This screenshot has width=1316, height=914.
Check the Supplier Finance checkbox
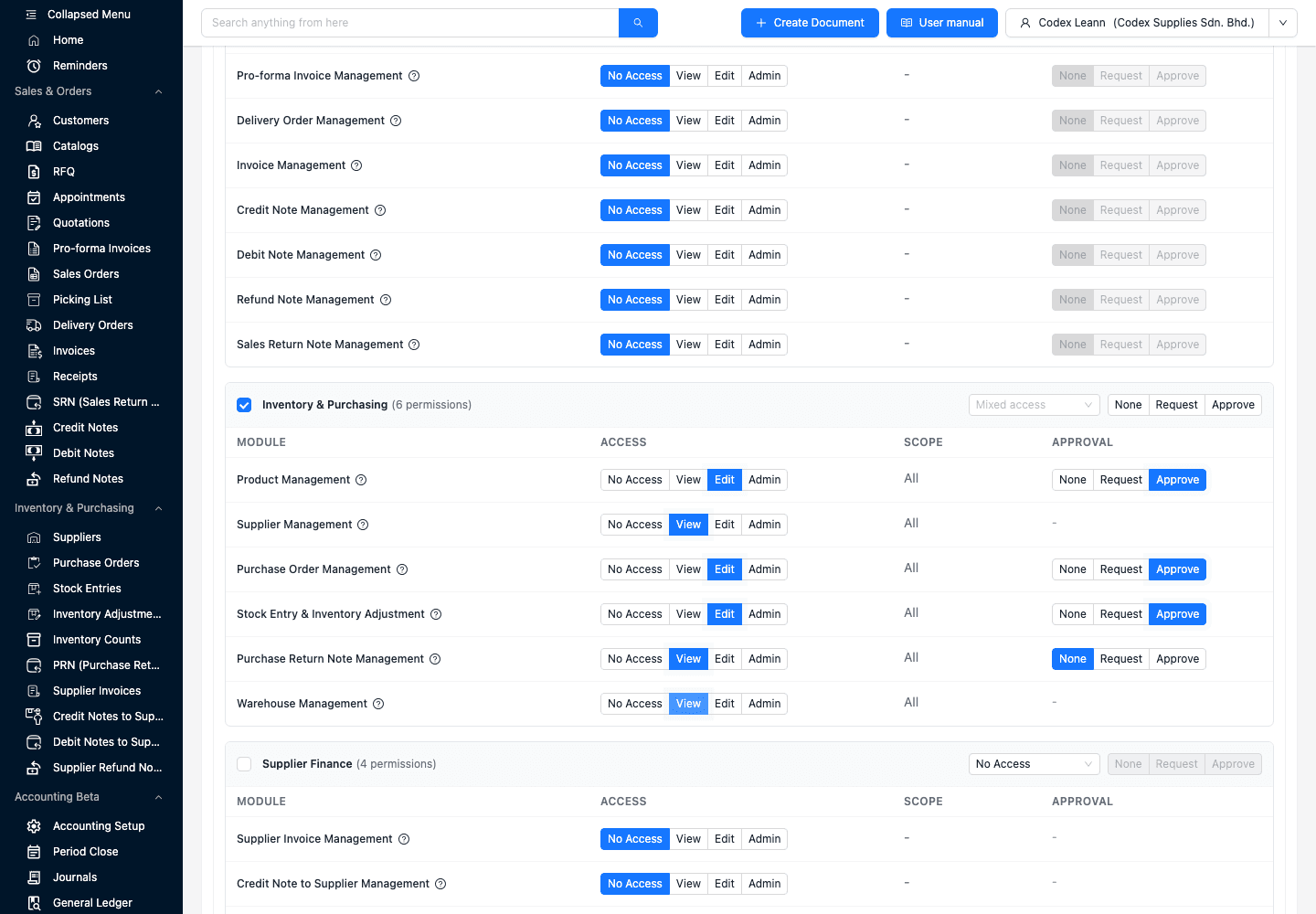coord(244,764)
